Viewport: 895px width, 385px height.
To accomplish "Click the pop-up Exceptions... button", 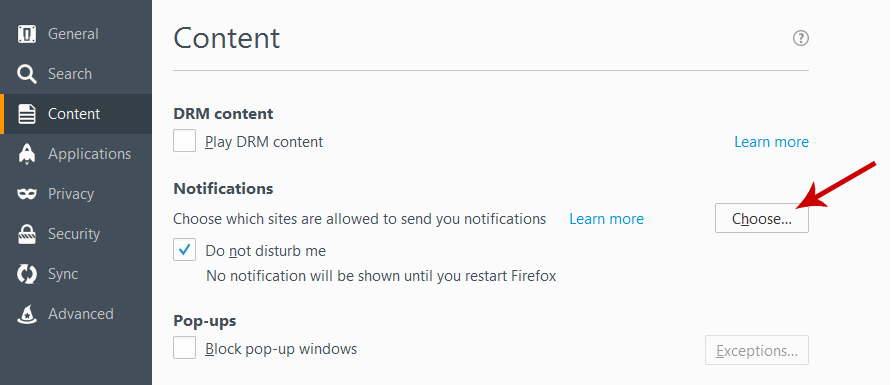I will click(757, 350).
